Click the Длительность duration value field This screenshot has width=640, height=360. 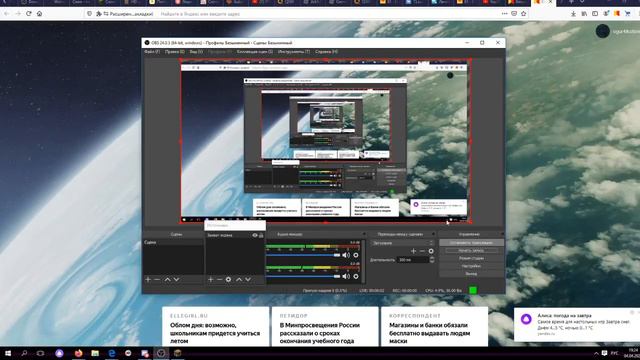coord(413,260)
